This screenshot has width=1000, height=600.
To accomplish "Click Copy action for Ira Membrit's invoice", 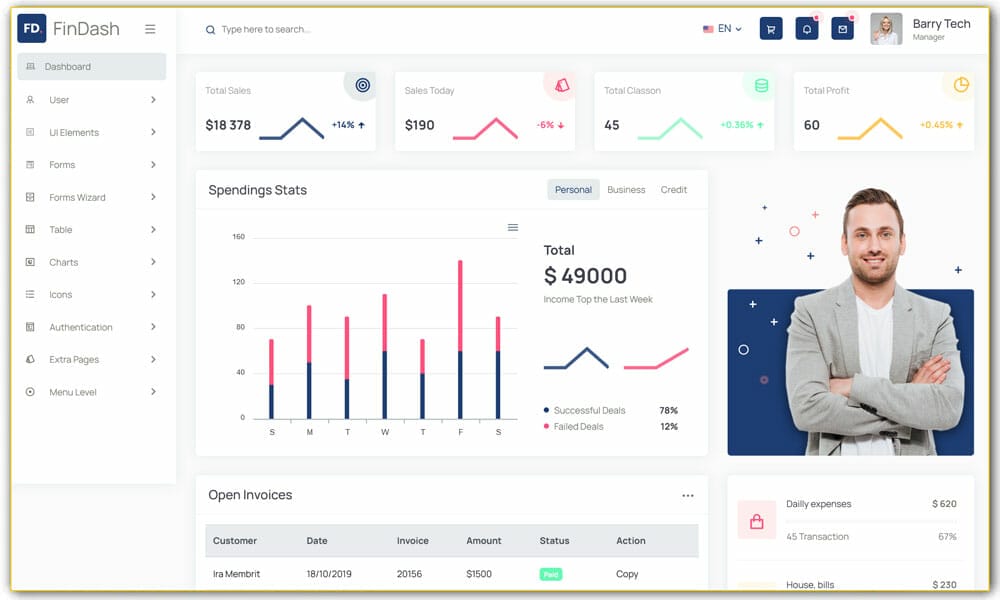I will 627,573.
